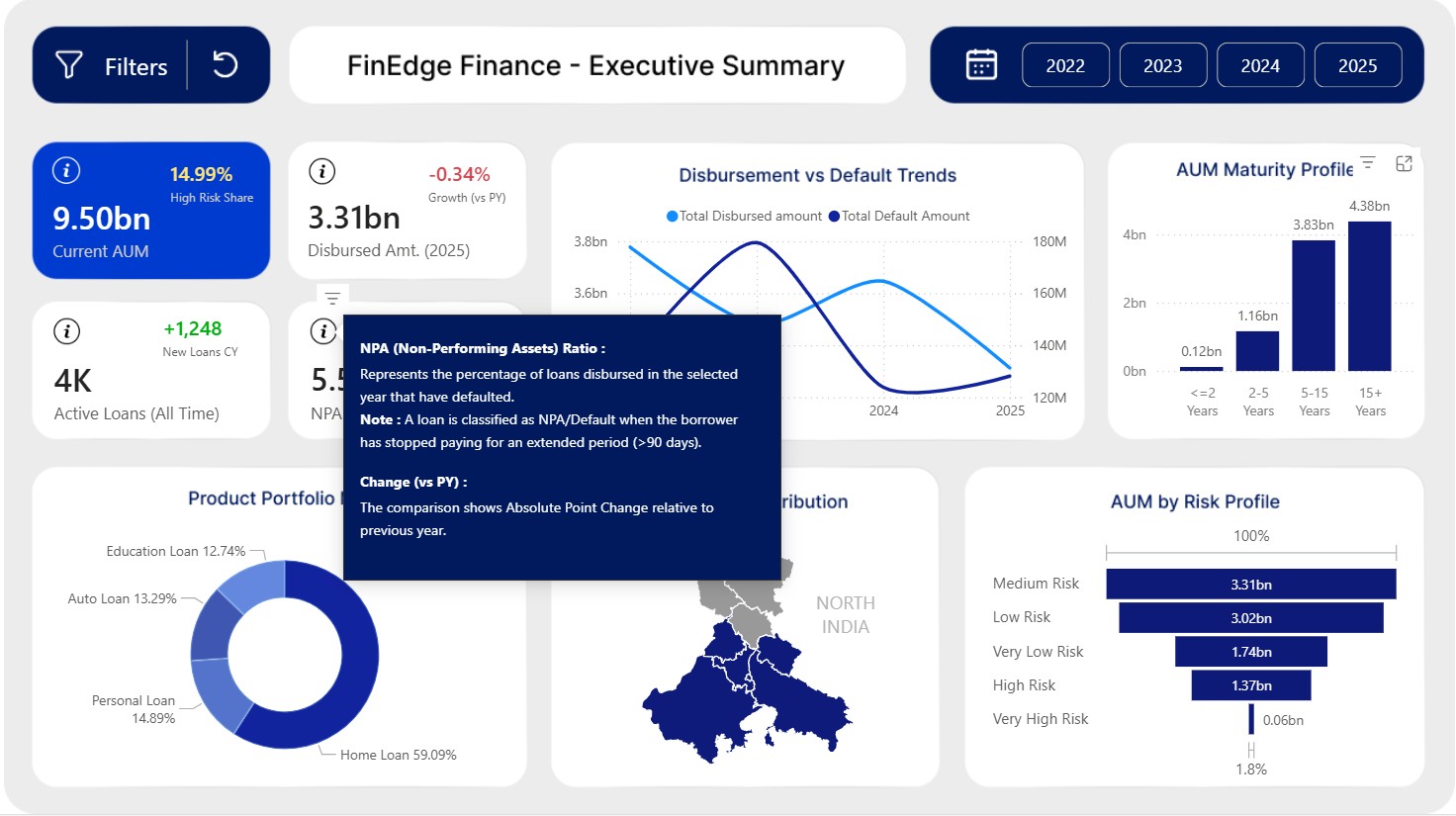Select the Medium Risk funnel bar
1456x816 pixels.
(1250, 585)
